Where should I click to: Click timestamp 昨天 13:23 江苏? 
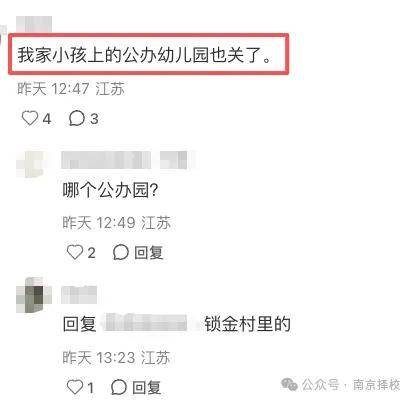pos(116,358)
